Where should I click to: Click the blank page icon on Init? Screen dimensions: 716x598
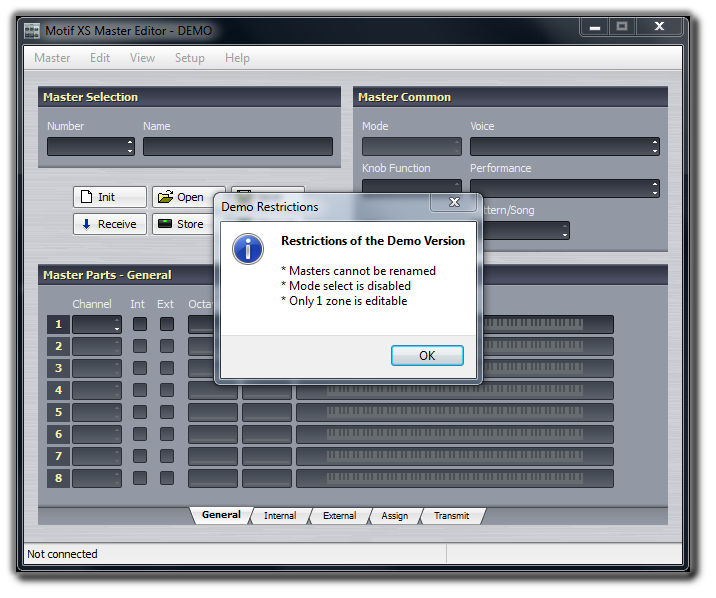[x=86, y=196]
